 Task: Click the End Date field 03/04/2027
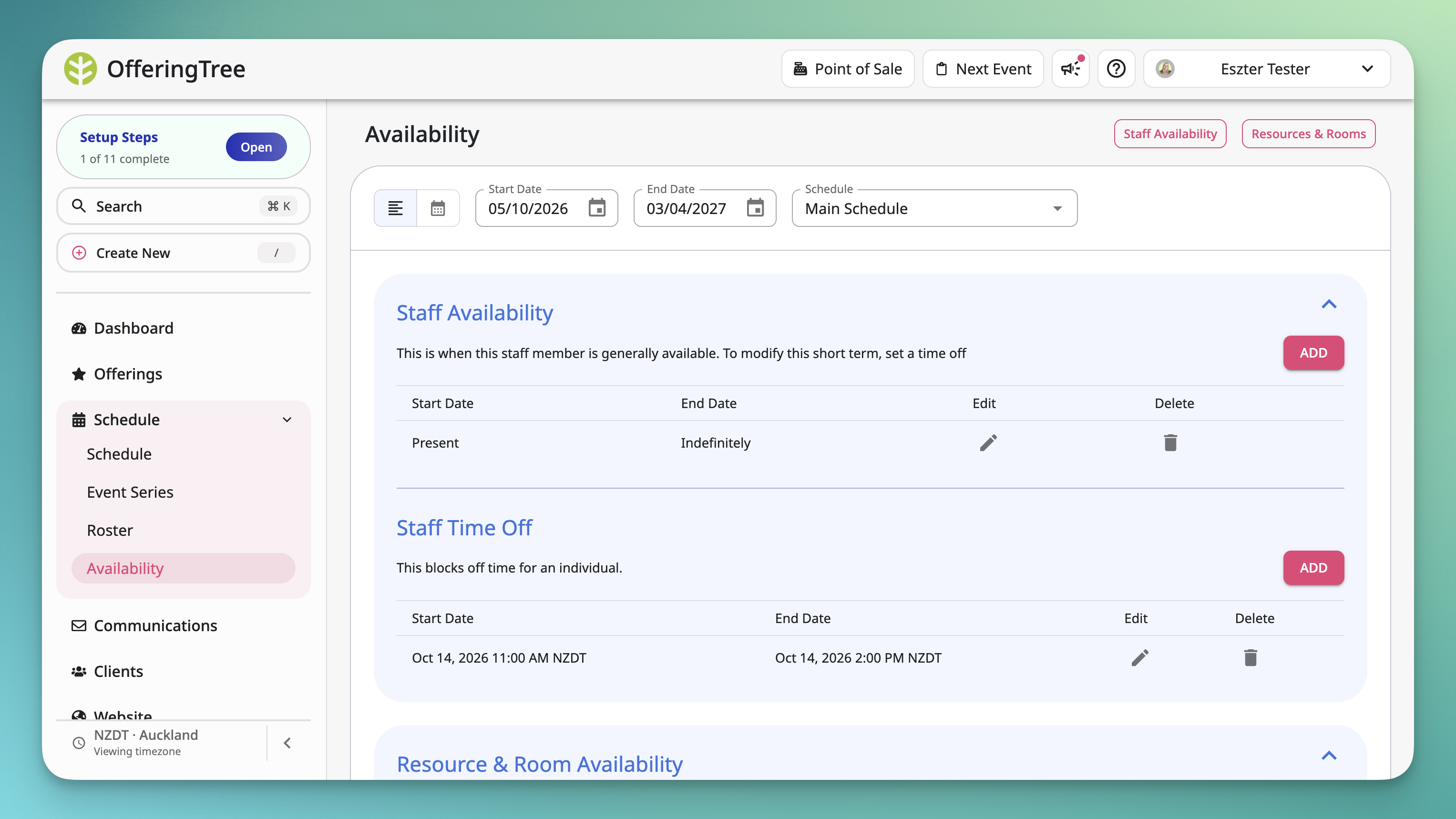(x=704, y=208)
